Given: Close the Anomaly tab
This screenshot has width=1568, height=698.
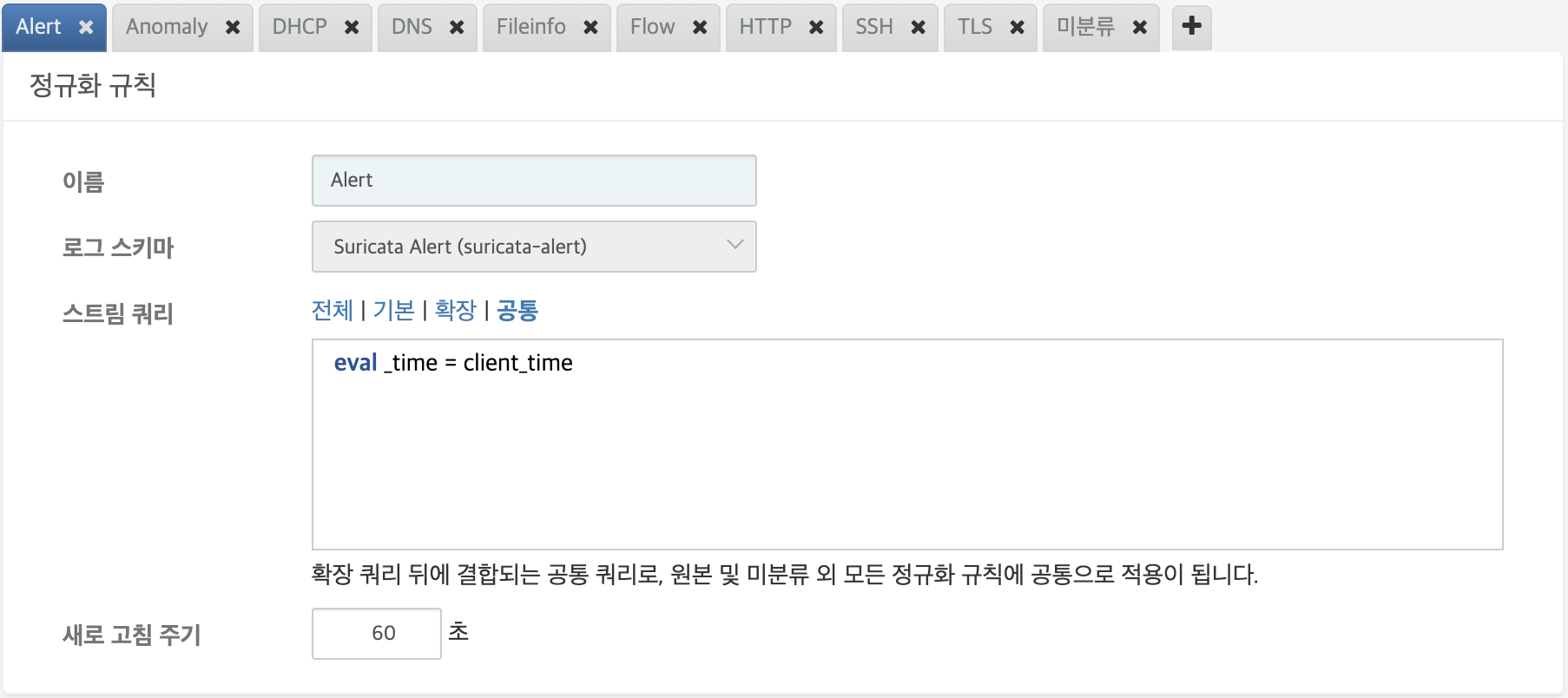Looking at the screenshot, I should coord(233,27).
